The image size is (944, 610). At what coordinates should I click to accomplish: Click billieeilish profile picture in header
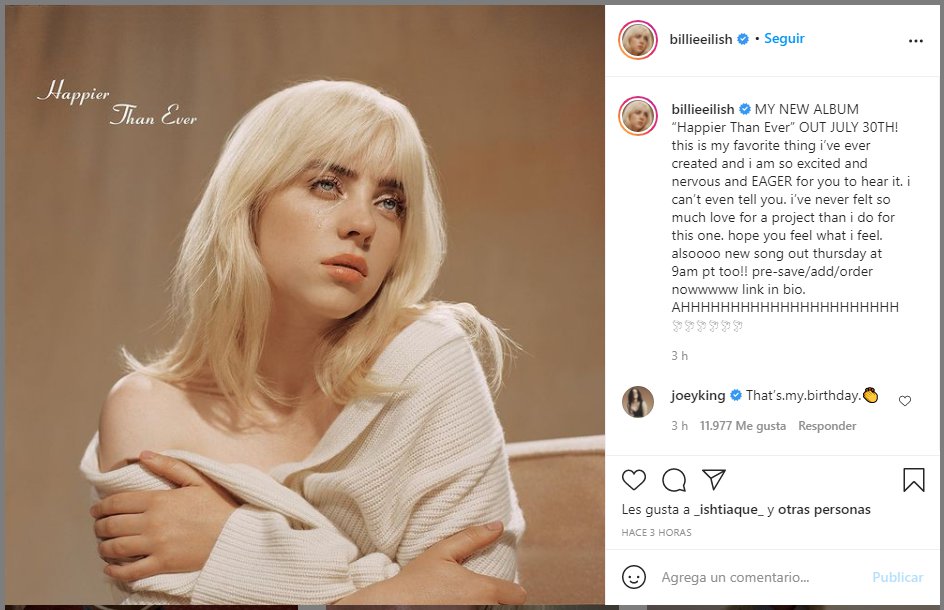pos(638,40)
